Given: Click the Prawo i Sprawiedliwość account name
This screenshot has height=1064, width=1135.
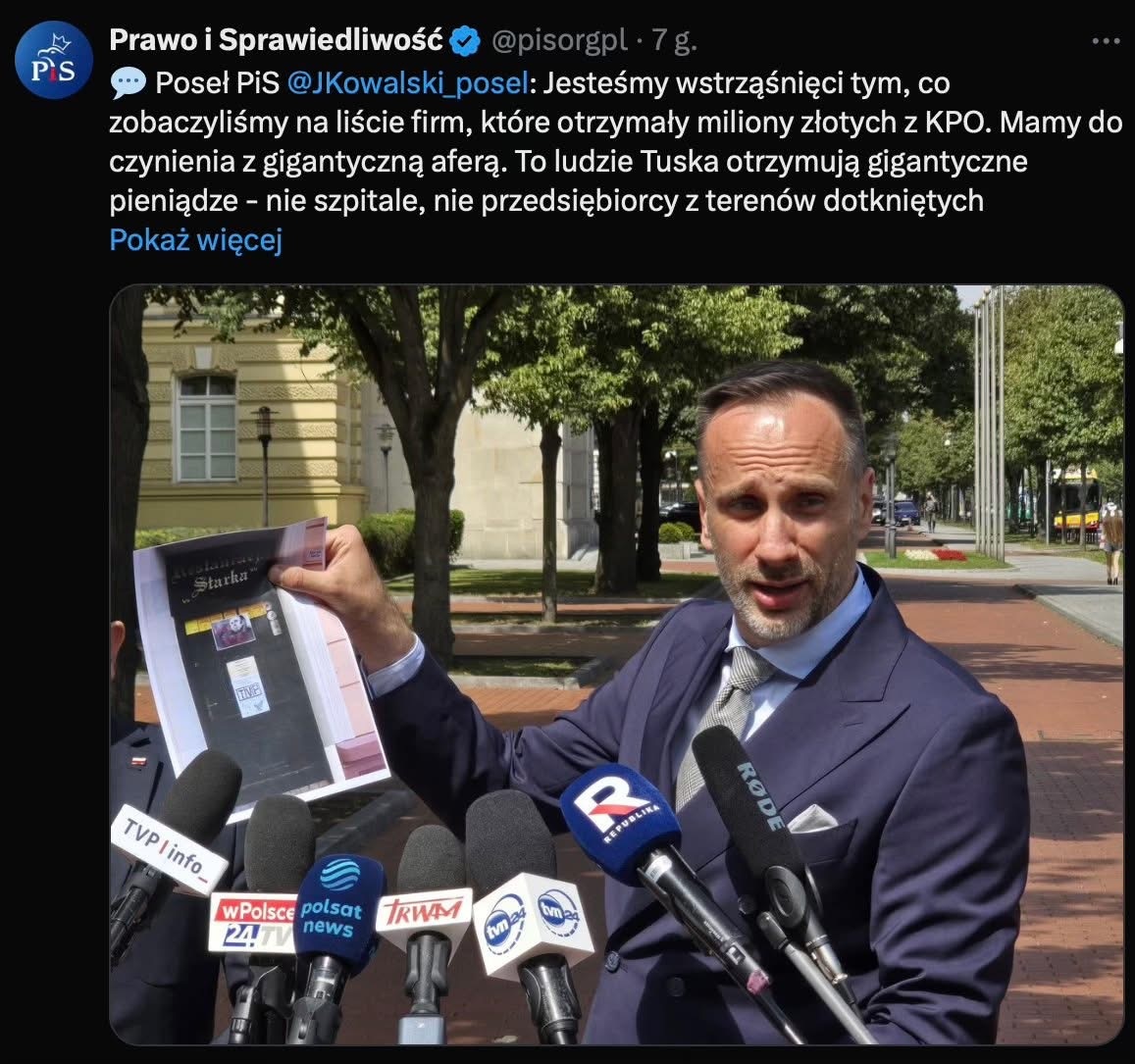Looking at the screenshot, I should pos(276,40).
